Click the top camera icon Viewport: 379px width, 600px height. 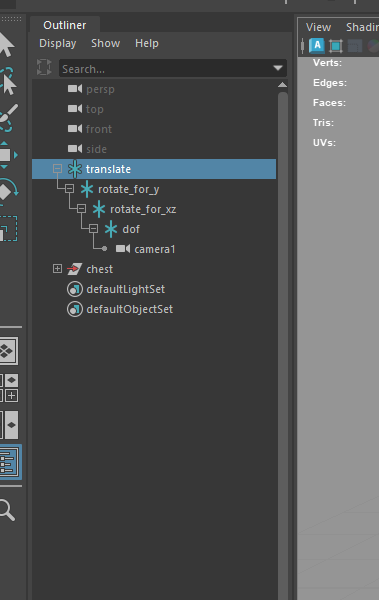(x=75, y=109)
